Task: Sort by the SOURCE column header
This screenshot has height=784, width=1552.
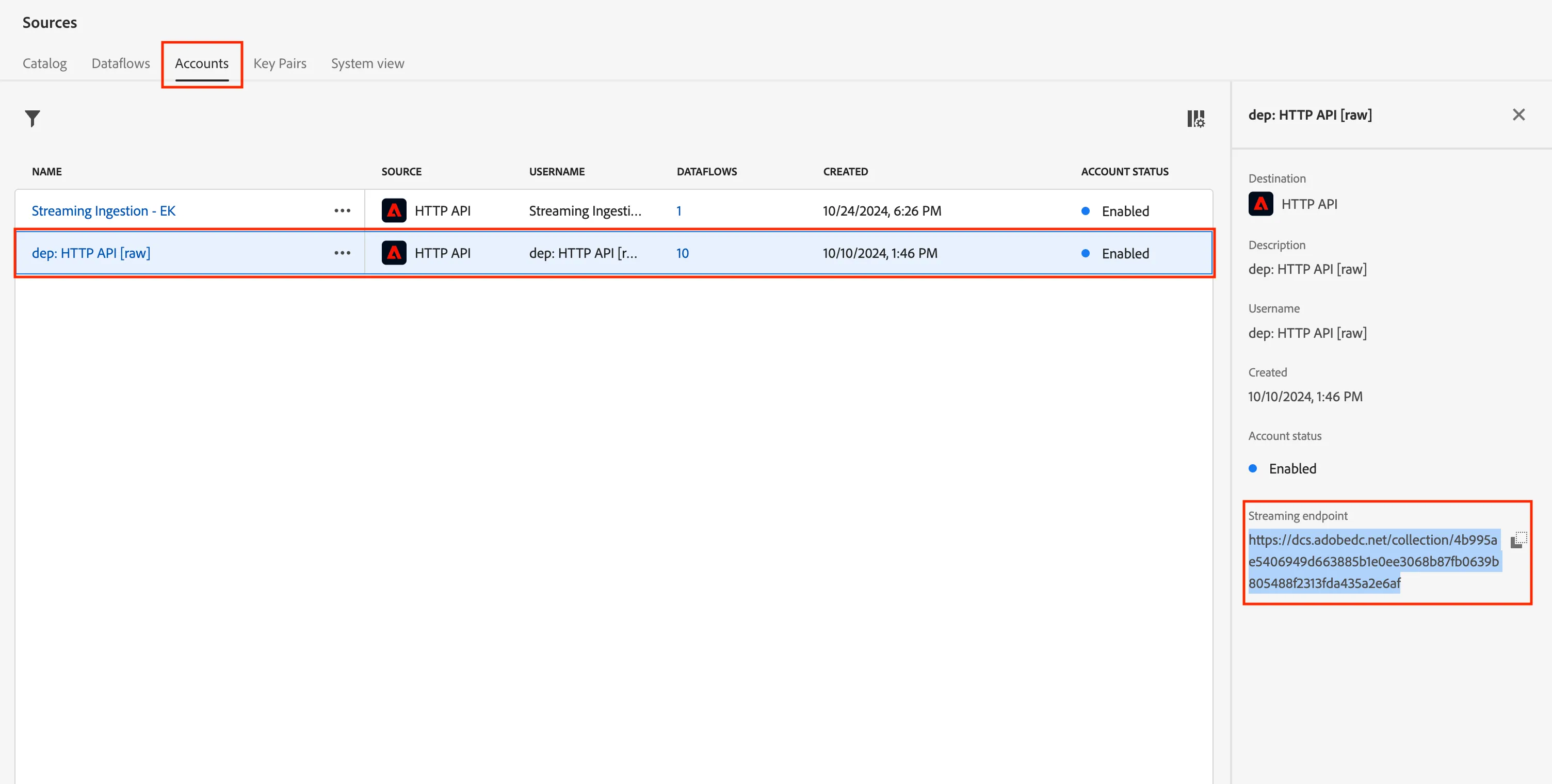Action: coord(401,172)
